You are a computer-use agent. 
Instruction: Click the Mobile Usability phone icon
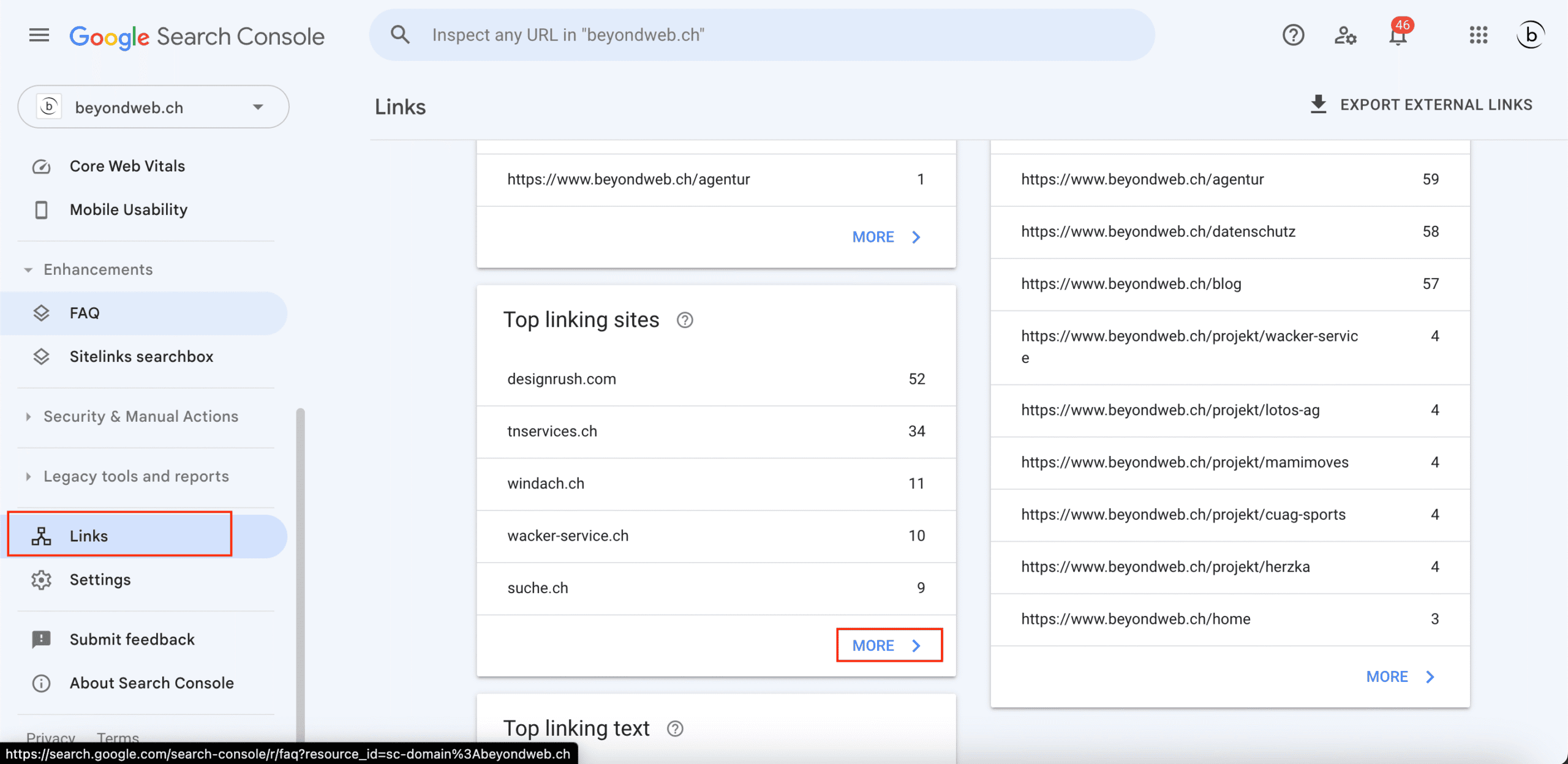41,210
